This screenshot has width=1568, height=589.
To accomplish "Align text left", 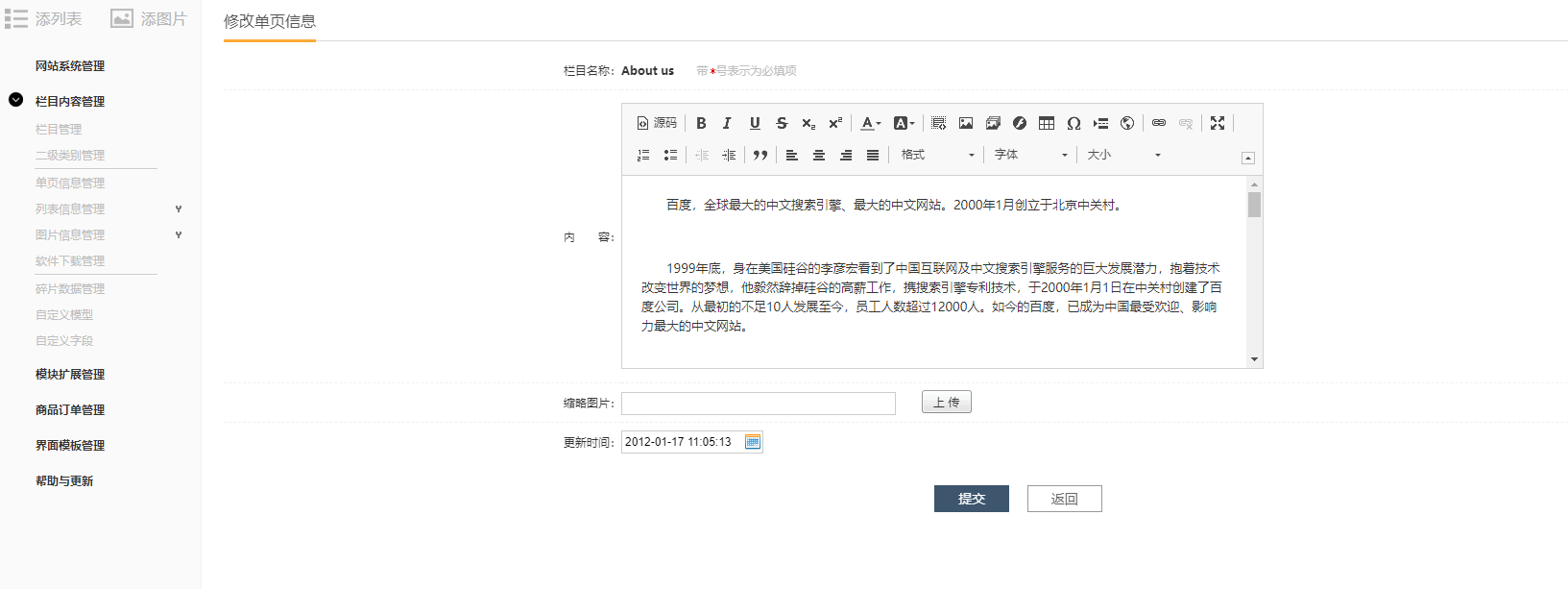I will point(792,155).
